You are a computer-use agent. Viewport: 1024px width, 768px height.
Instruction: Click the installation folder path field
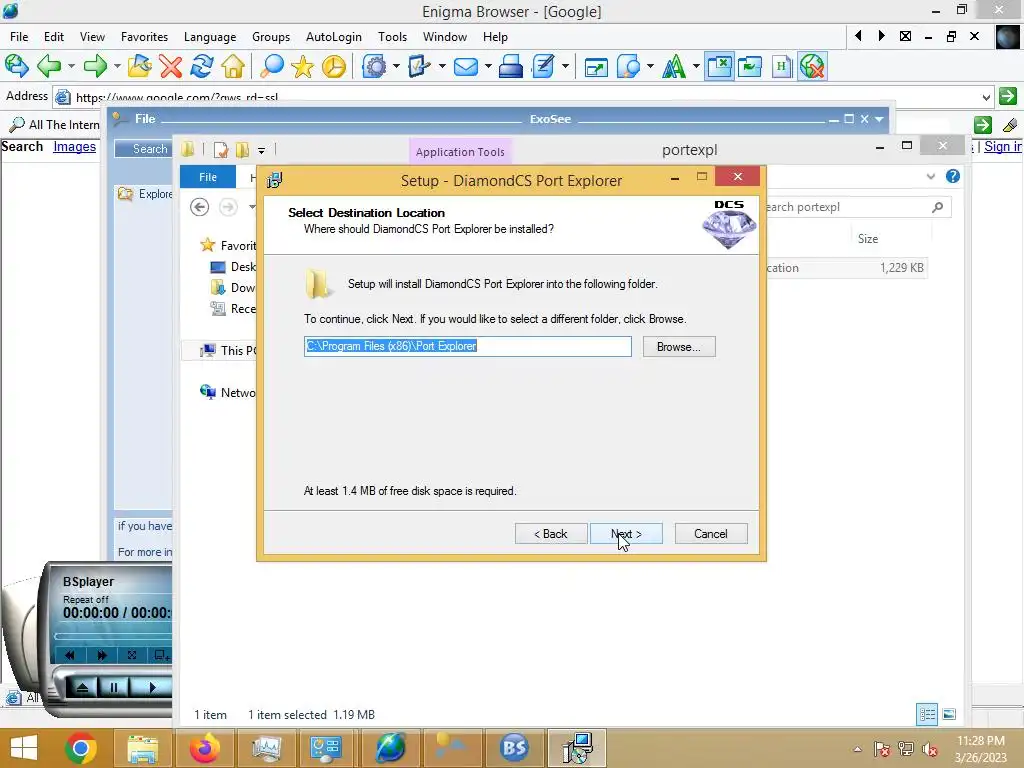click(x=468, y=346)
